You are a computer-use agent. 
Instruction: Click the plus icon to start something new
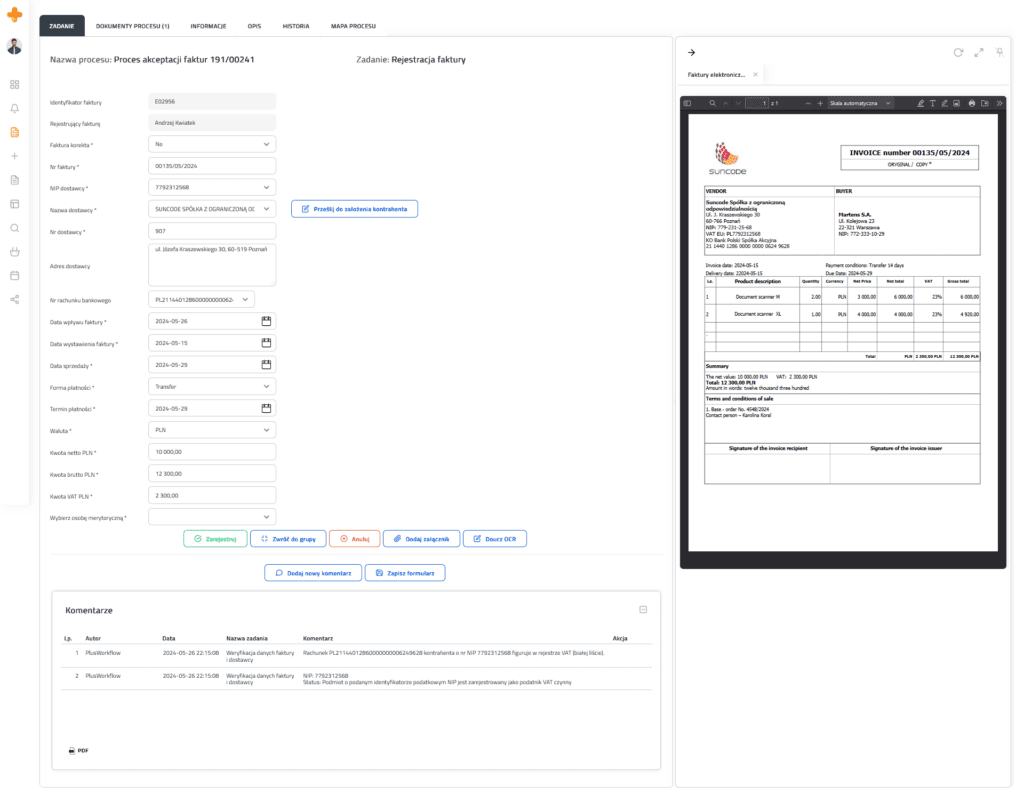[x=14, y=155]
